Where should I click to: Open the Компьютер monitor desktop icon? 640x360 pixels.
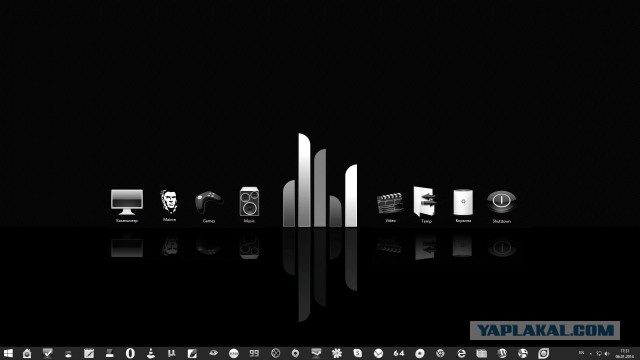click(x=127, y=202)
